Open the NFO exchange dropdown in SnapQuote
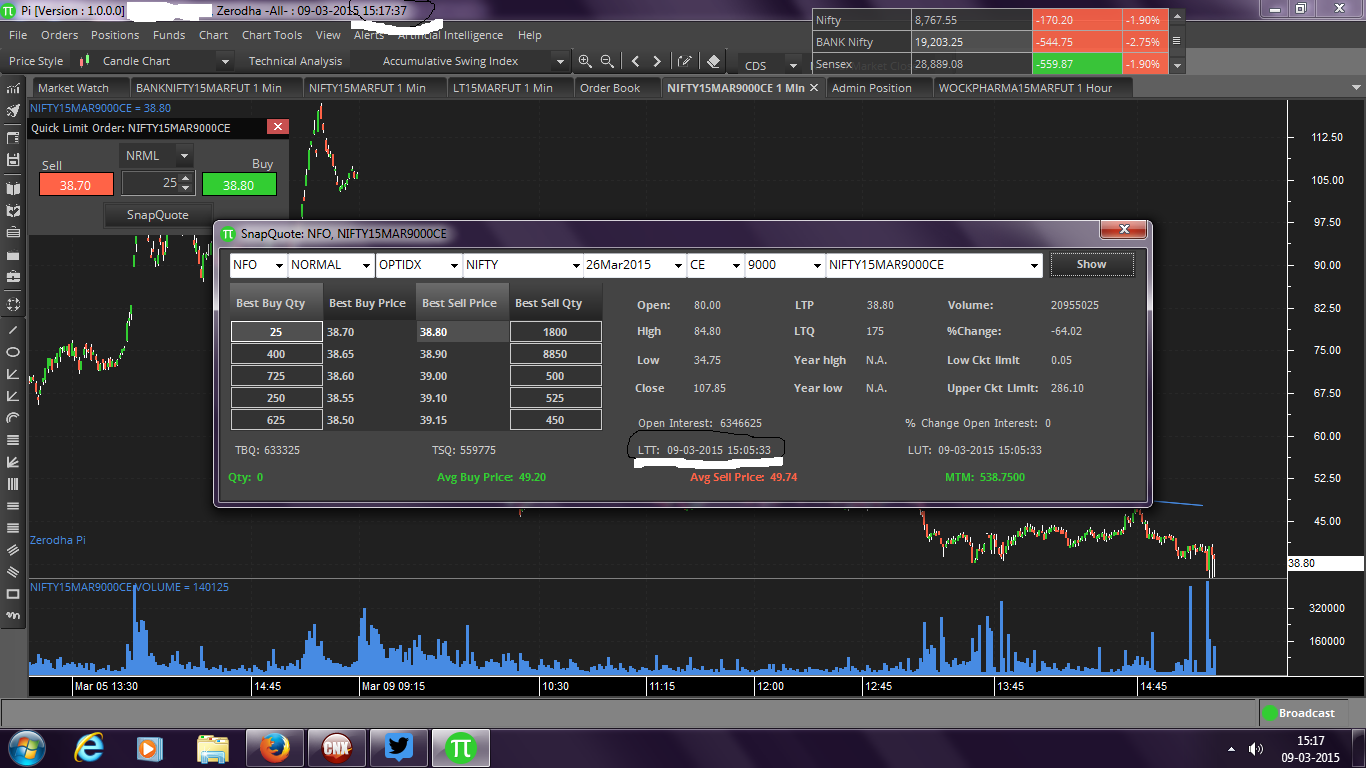 [279, 265]
